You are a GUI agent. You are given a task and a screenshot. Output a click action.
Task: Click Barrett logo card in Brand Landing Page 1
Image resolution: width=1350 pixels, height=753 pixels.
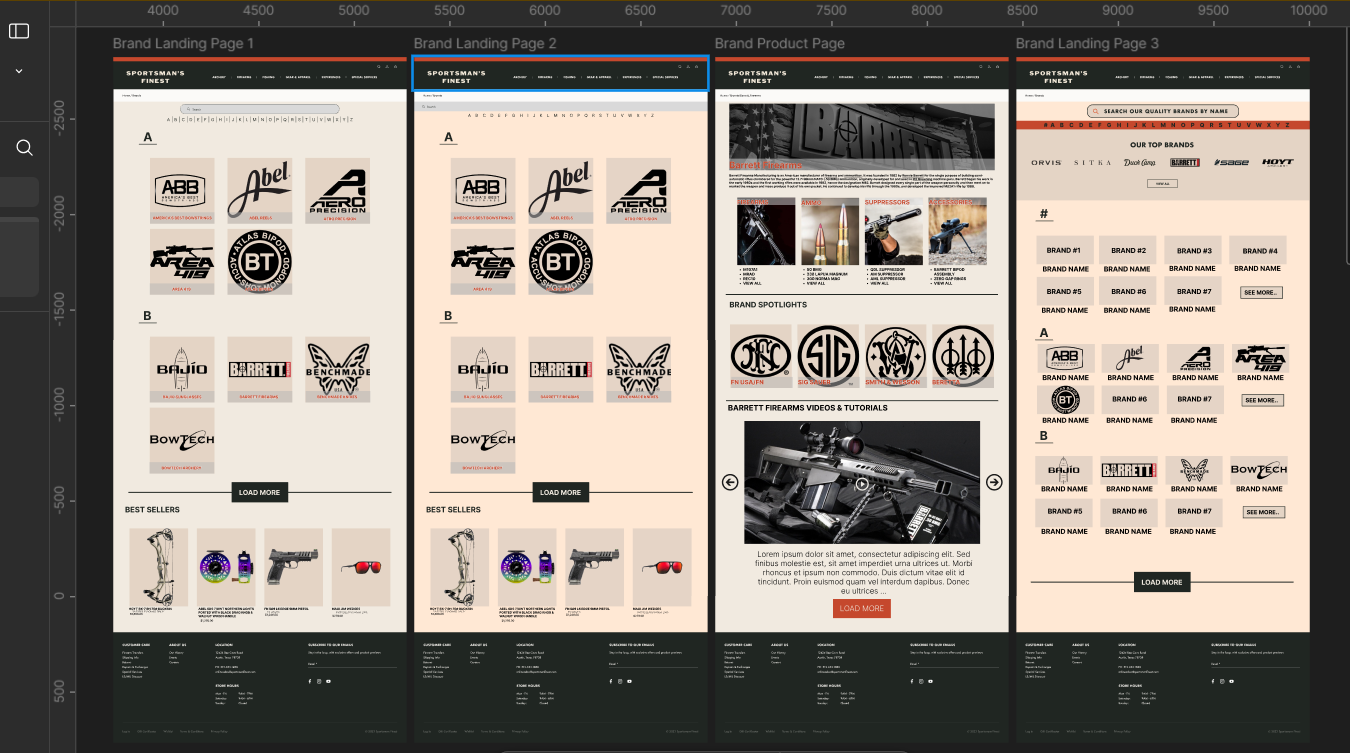pos(260,369)
